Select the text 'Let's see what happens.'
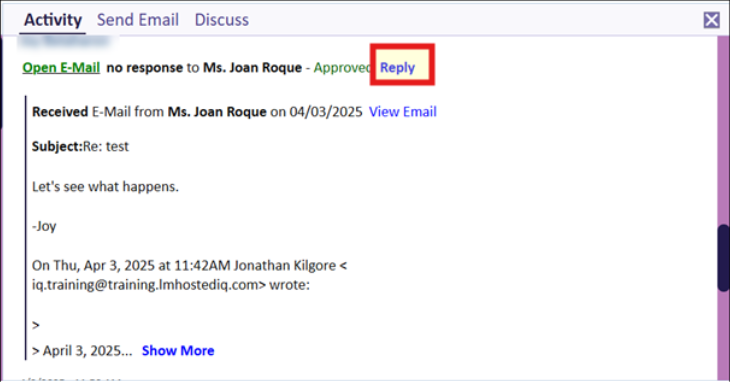 click(105, 187)
